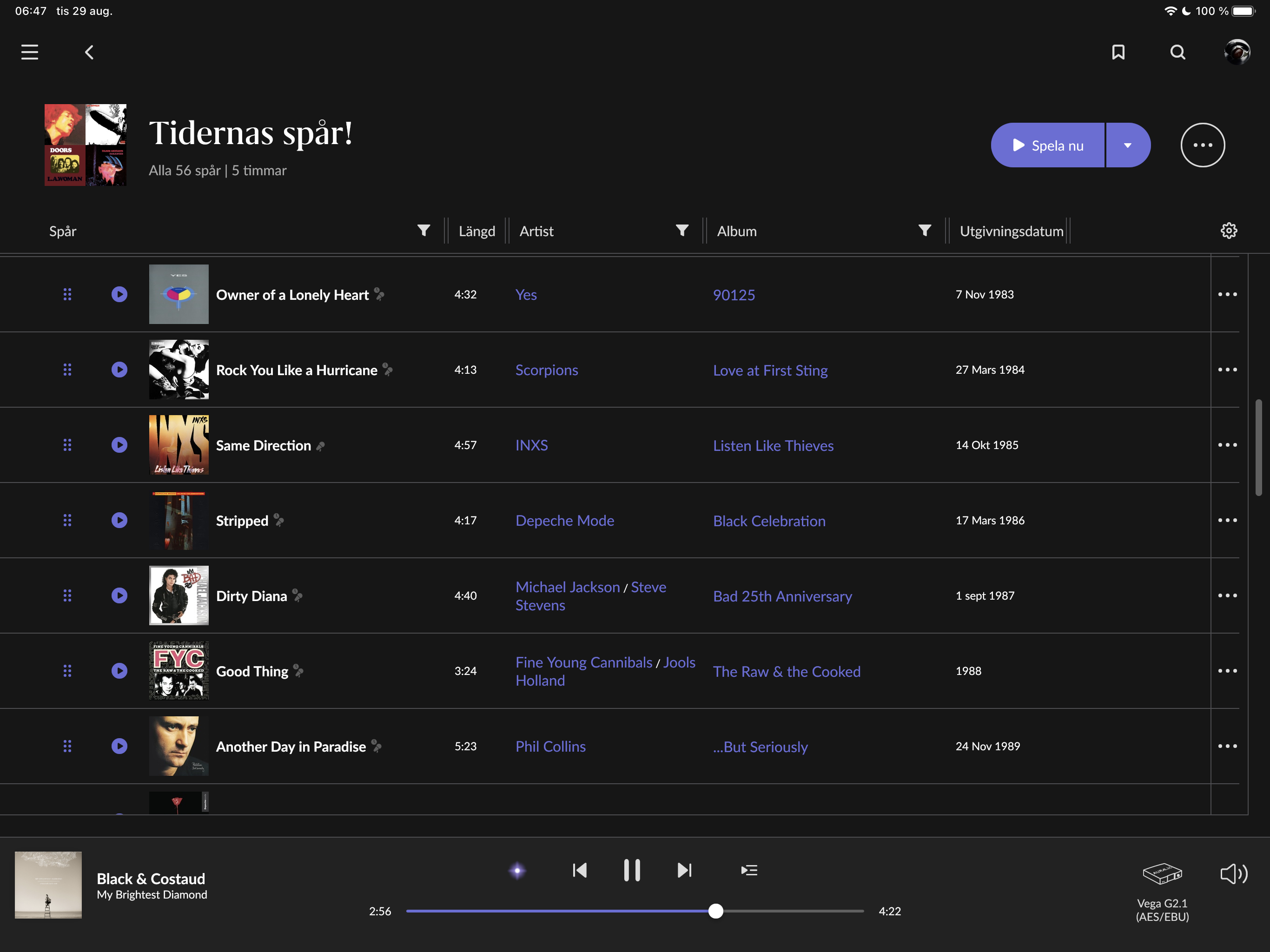This screenshot has height=952, width=1270.
Task: Open the volume speaker control
Action: coord(1233,873)
